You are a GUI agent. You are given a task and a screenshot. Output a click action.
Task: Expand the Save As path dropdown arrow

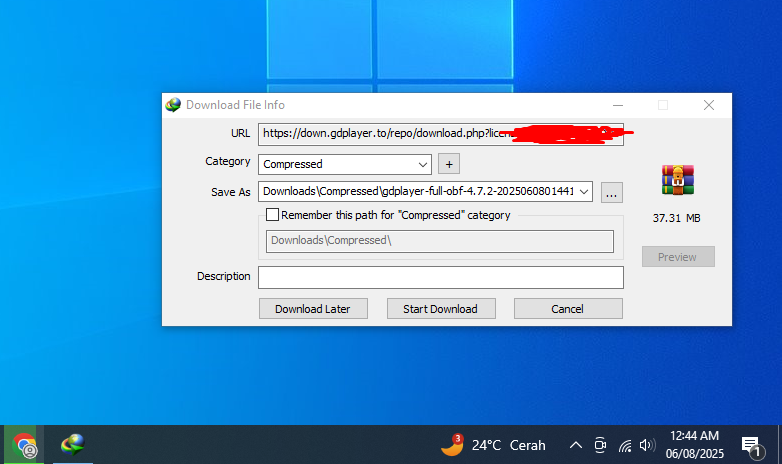(584, 192)
